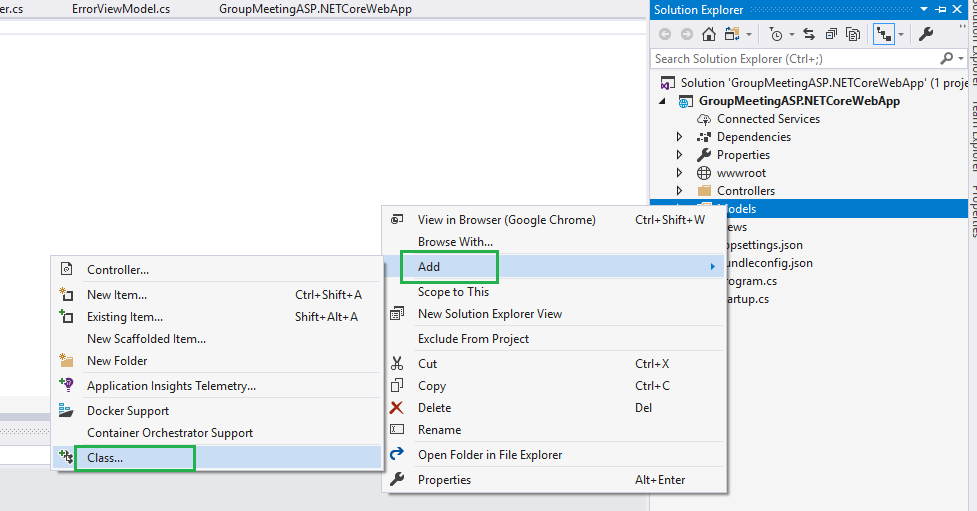
Task: Click the Properties side tab
Action: pyautogui.click(x=973, y=211)
